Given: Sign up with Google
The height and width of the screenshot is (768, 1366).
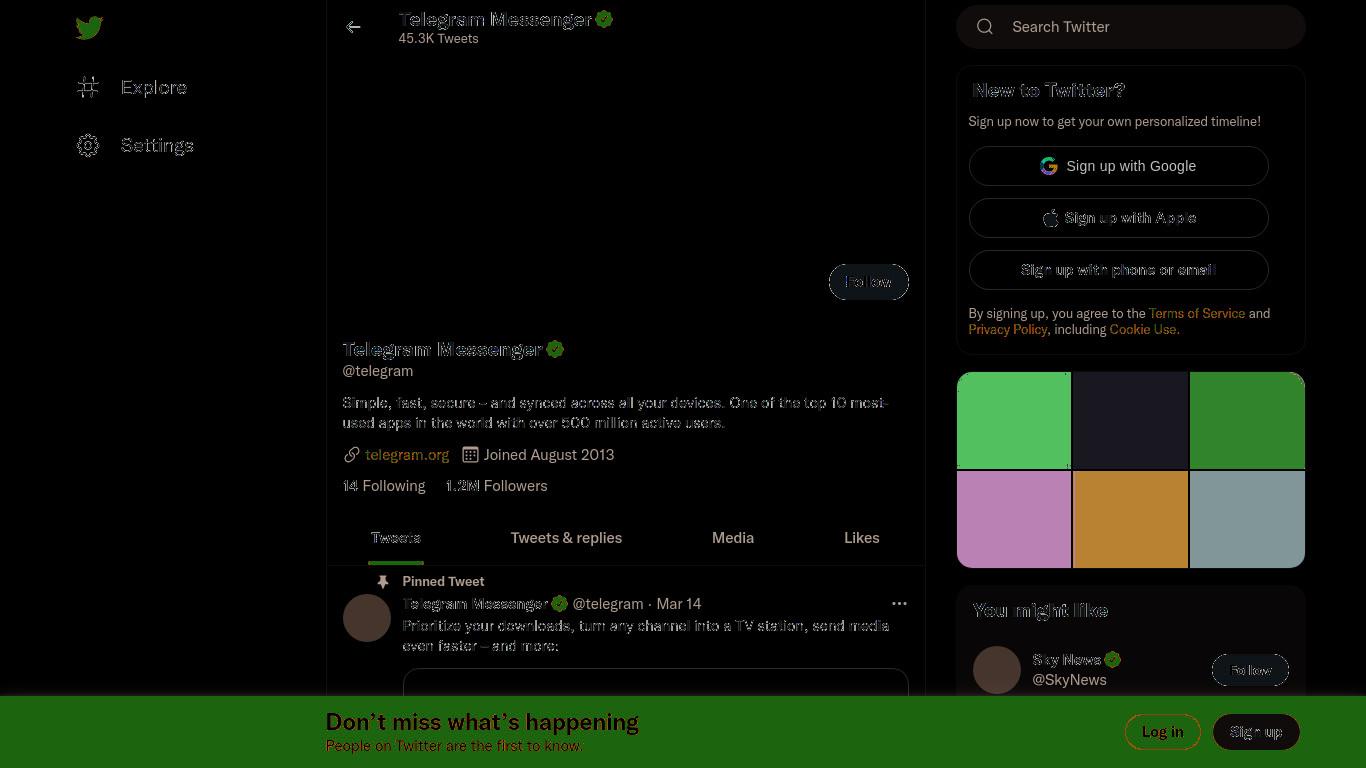Looking at the screenshot, I should pyautogui.click(x=1119, y=166).
